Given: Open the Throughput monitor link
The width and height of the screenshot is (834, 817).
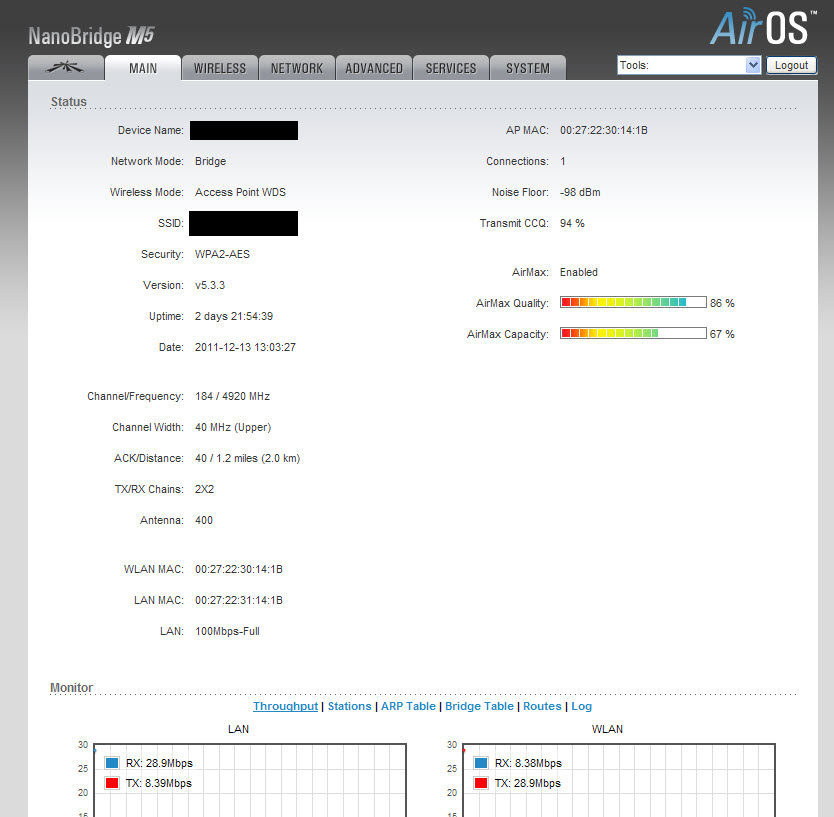Looking at the screenshot, I should [x=285, y=706].
